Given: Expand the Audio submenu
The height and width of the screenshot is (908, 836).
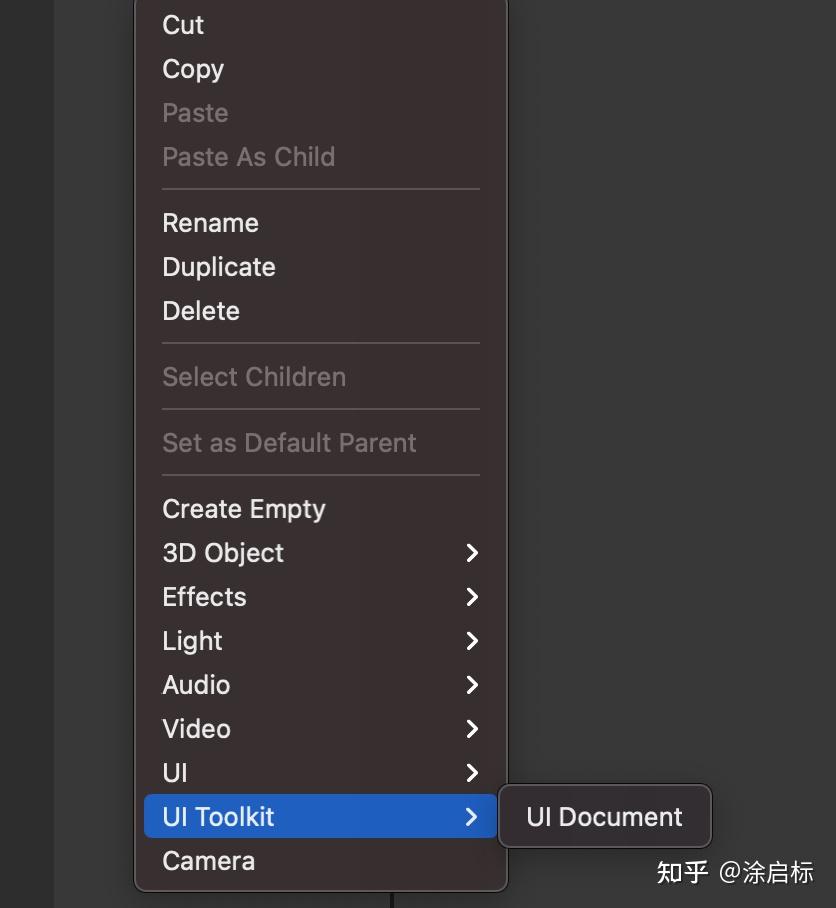Looking at the screenshot, I should click(196, 684).
